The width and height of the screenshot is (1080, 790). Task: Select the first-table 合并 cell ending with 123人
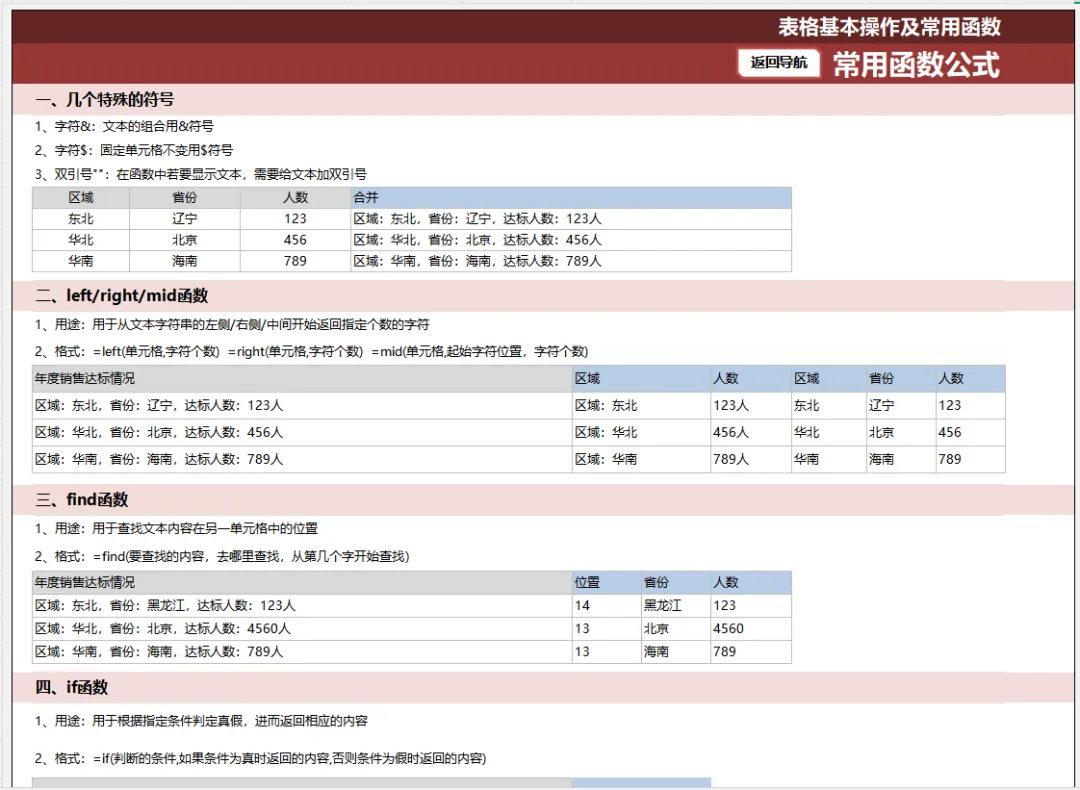pos(571,219)
